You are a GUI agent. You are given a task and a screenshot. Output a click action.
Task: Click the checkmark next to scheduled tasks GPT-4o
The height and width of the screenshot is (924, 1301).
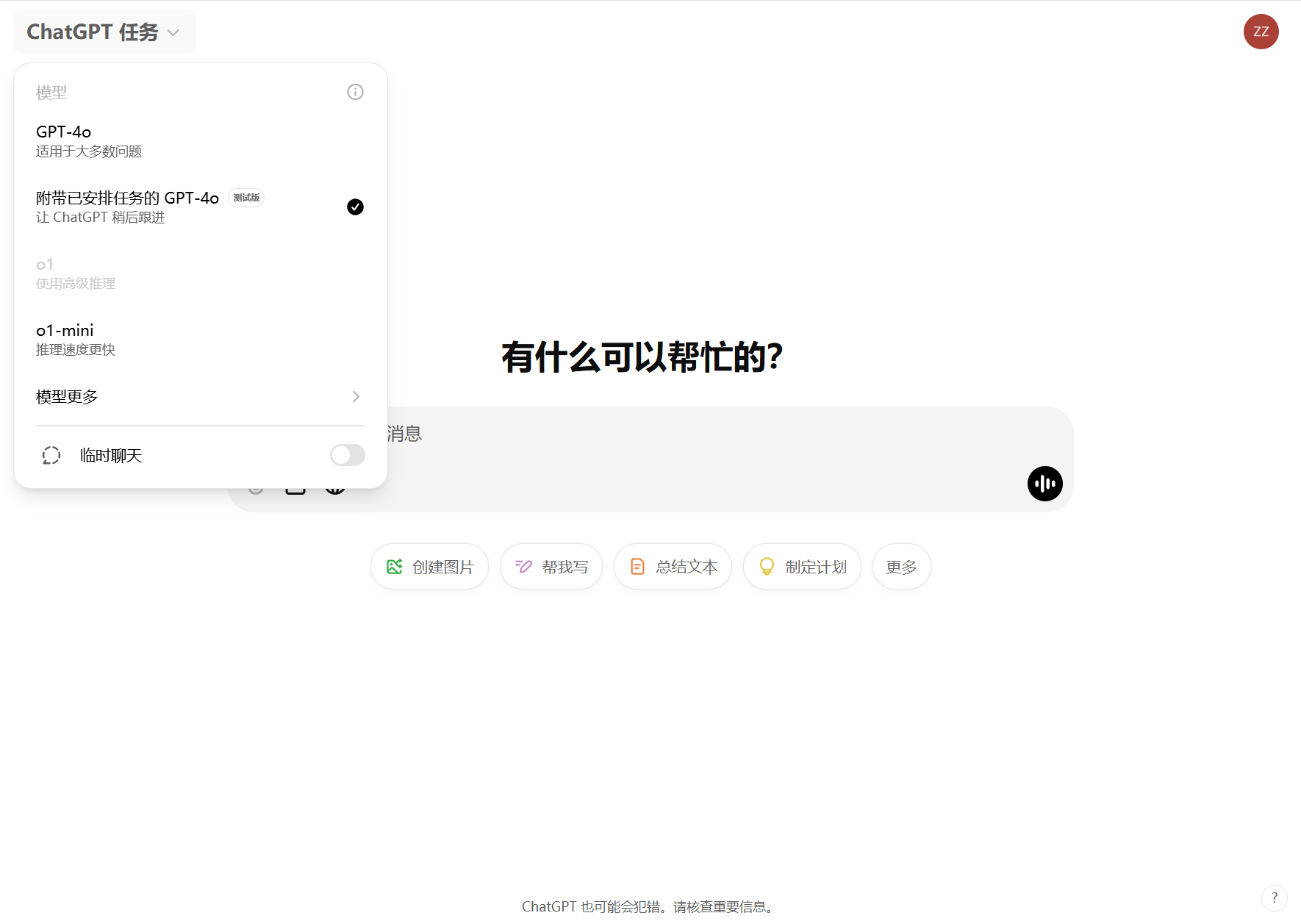tap(355, 207)
